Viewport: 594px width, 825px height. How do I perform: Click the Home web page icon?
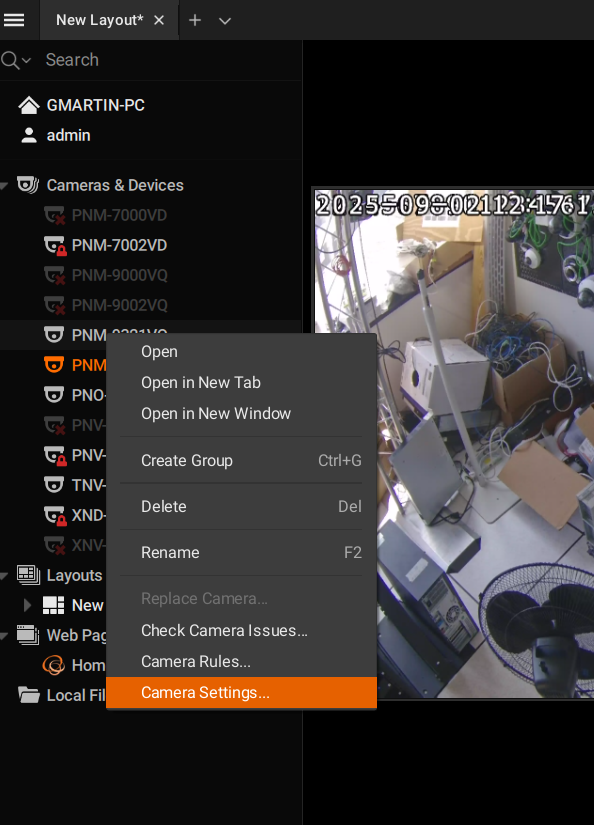(54, 666)
